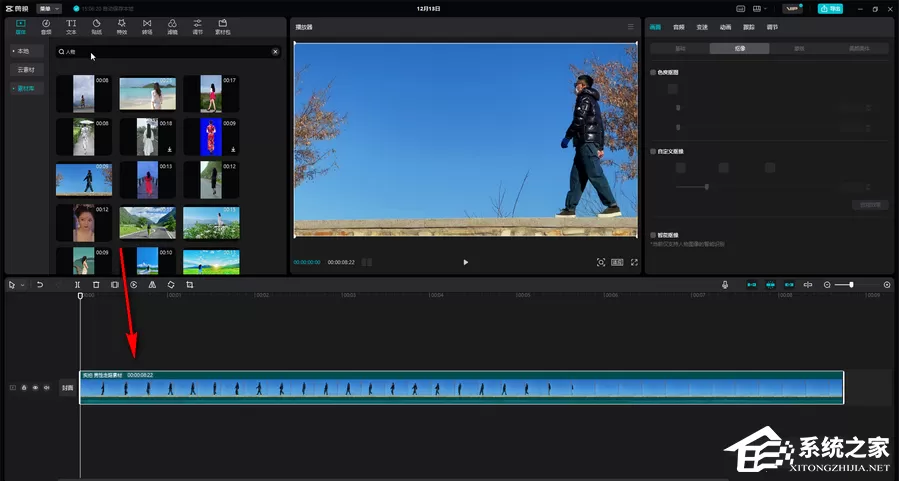
Task: Select the split clip tool in timeline toolbar
Action: coord(77,285)
